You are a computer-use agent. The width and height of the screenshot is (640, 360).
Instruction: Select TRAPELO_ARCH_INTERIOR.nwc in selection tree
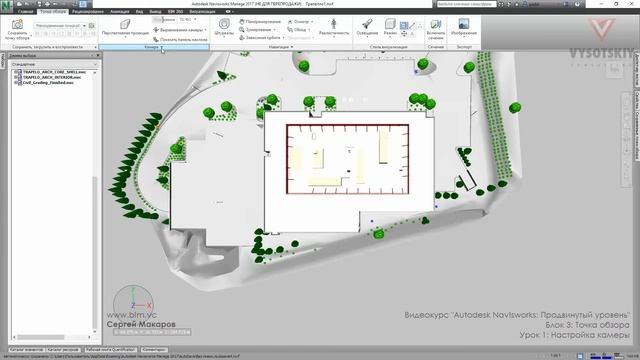coord(52,77)
